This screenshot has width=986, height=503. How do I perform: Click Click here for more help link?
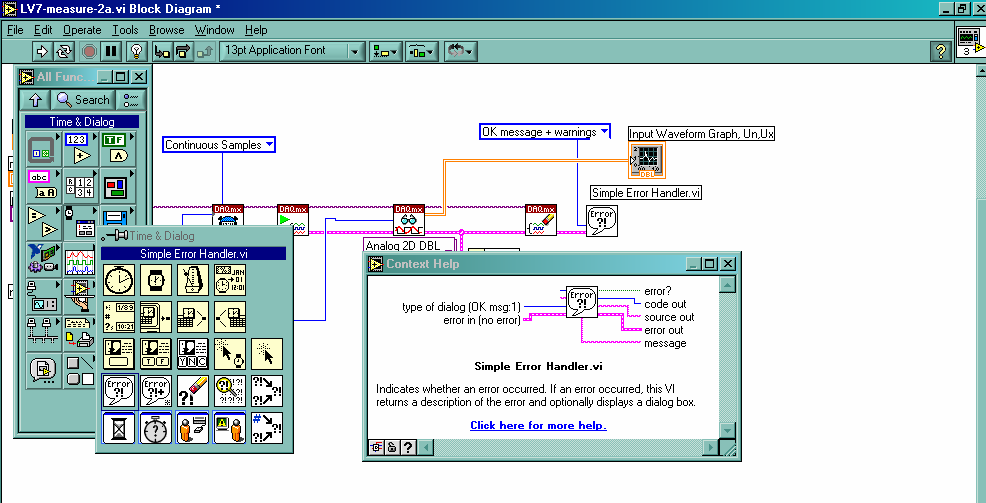pyautogui.click(x=538, y=425)
